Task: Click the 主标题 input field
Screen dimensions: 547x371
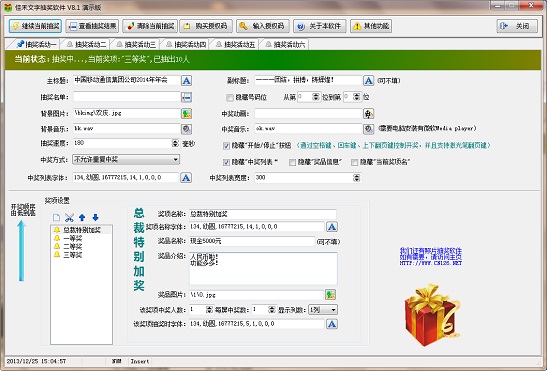Action: [127, 80]
